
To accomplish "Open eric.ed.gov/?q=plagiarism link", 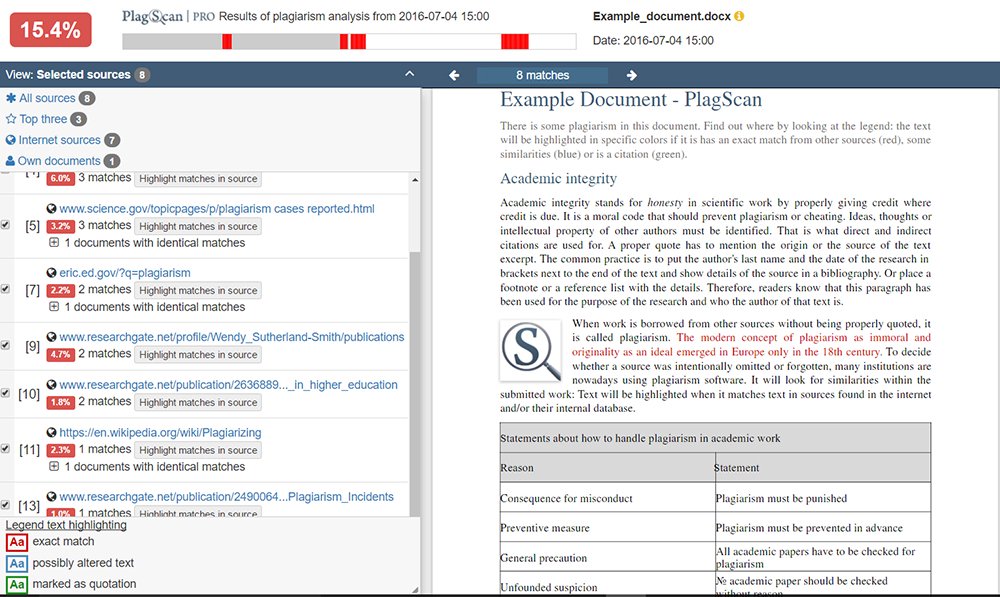I will (125, 273).
